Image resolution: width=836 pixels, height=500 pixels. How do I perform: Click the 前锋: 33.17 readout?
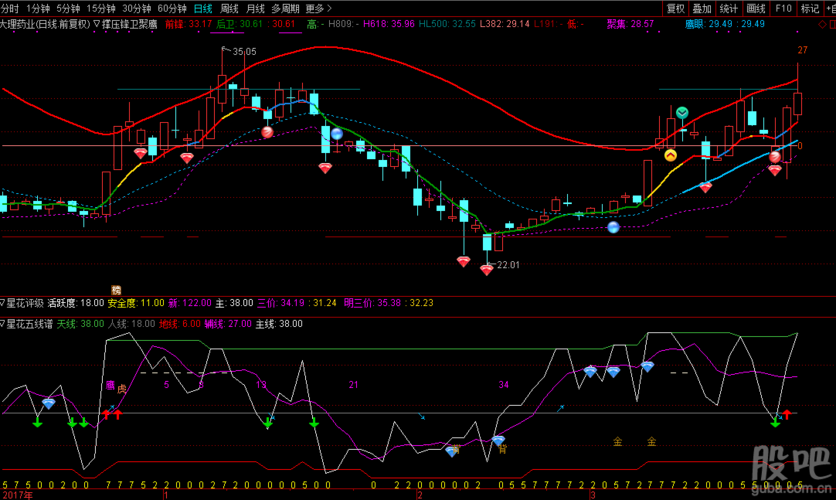point(188,24)
